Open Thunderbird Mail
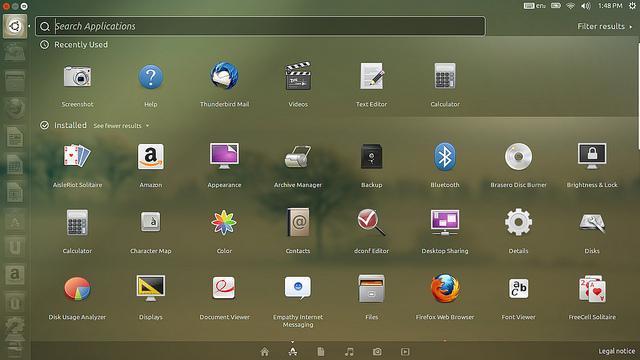The image size is (640, 360). click(224, 76)
